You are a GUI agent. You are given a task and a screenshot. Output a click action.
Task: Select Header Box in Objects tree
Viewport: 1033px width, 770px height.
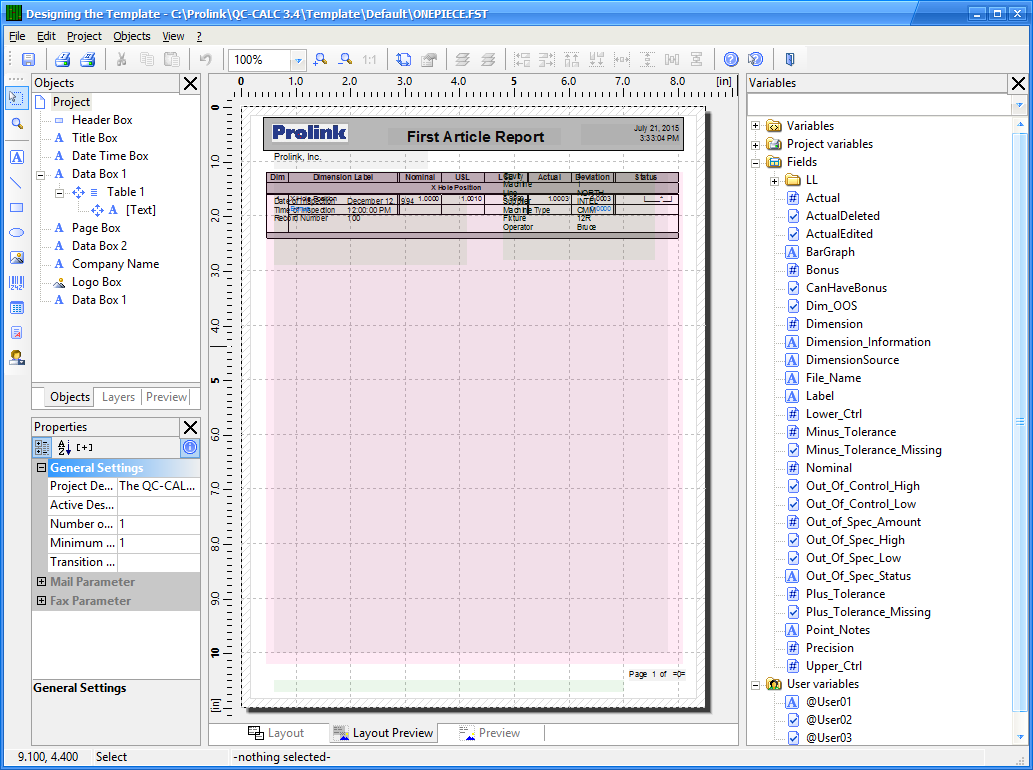click(102, 120)
